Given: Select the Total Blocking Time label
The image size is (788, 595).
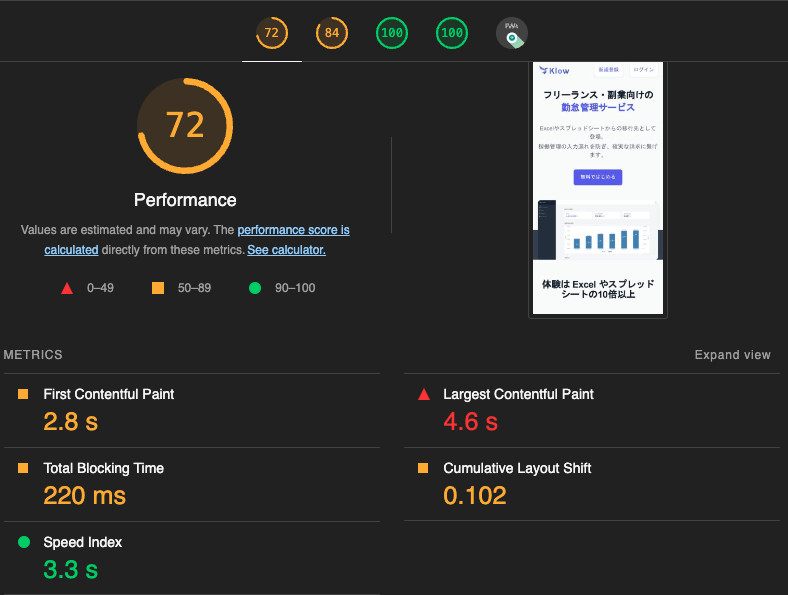Looking at the screenshot, I should 104,468.
